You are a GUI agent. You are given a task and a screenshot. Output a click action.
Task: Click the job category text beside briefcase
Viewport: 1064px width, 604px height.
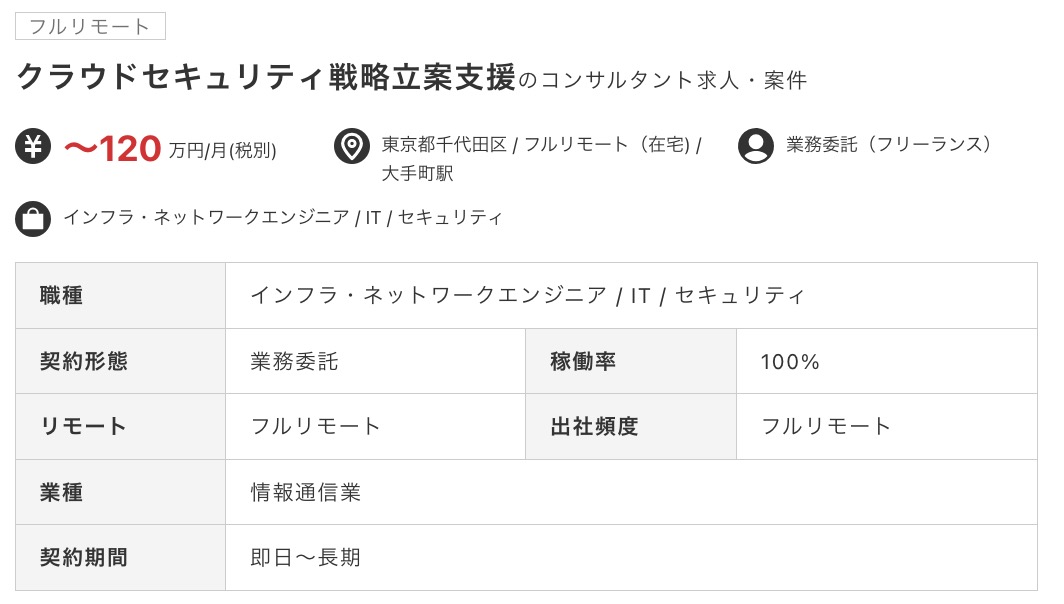coord(283,218)
